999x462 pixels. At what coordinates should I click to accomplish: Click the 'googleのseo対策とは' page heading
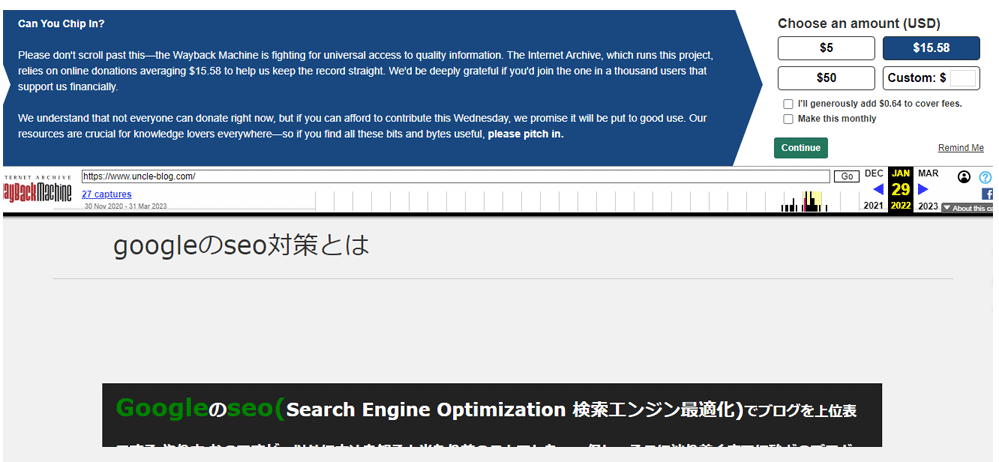241,246
